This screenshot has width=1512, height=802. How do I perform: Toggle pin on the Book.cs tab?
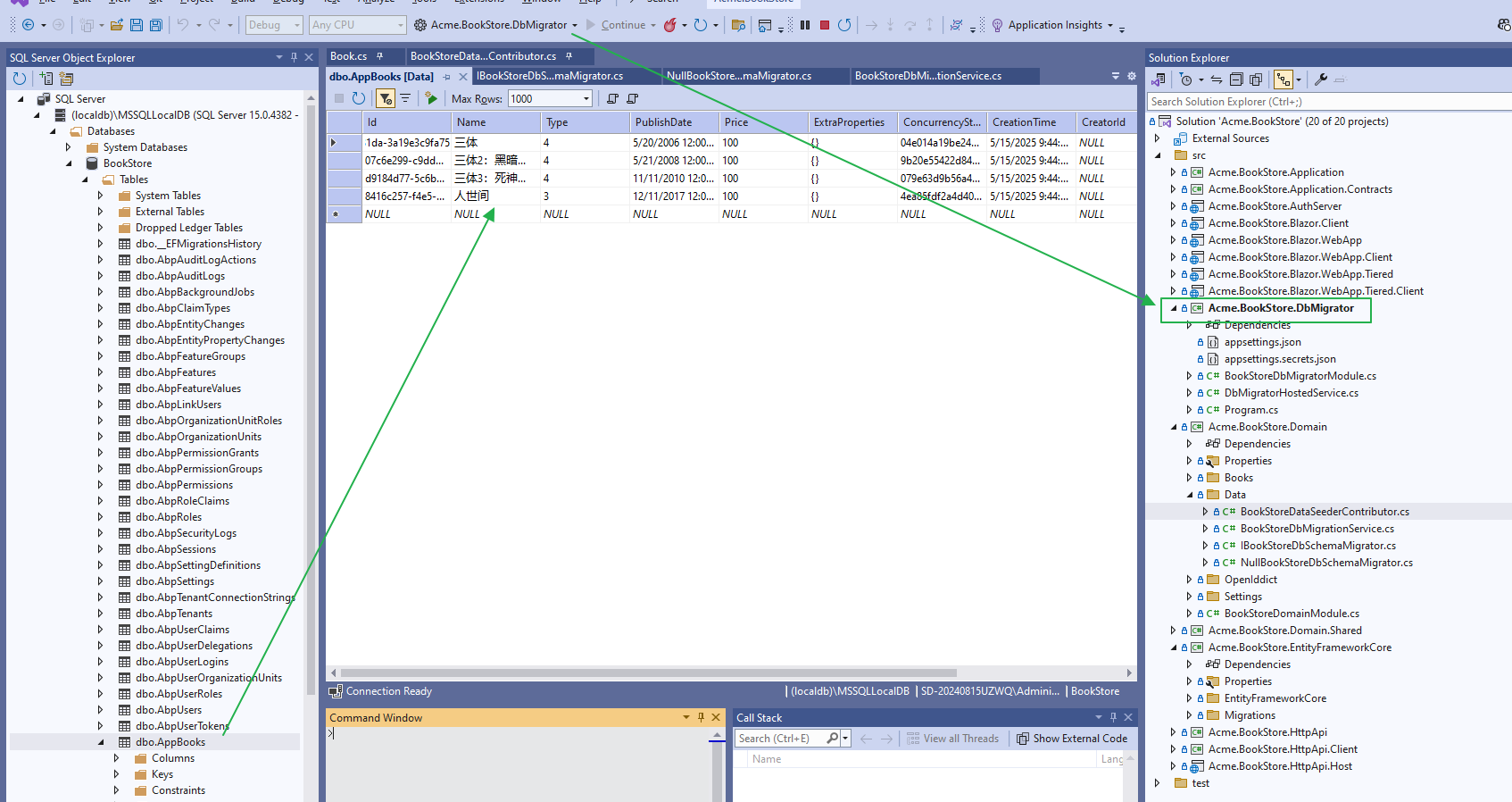click(x=379, y=56)
